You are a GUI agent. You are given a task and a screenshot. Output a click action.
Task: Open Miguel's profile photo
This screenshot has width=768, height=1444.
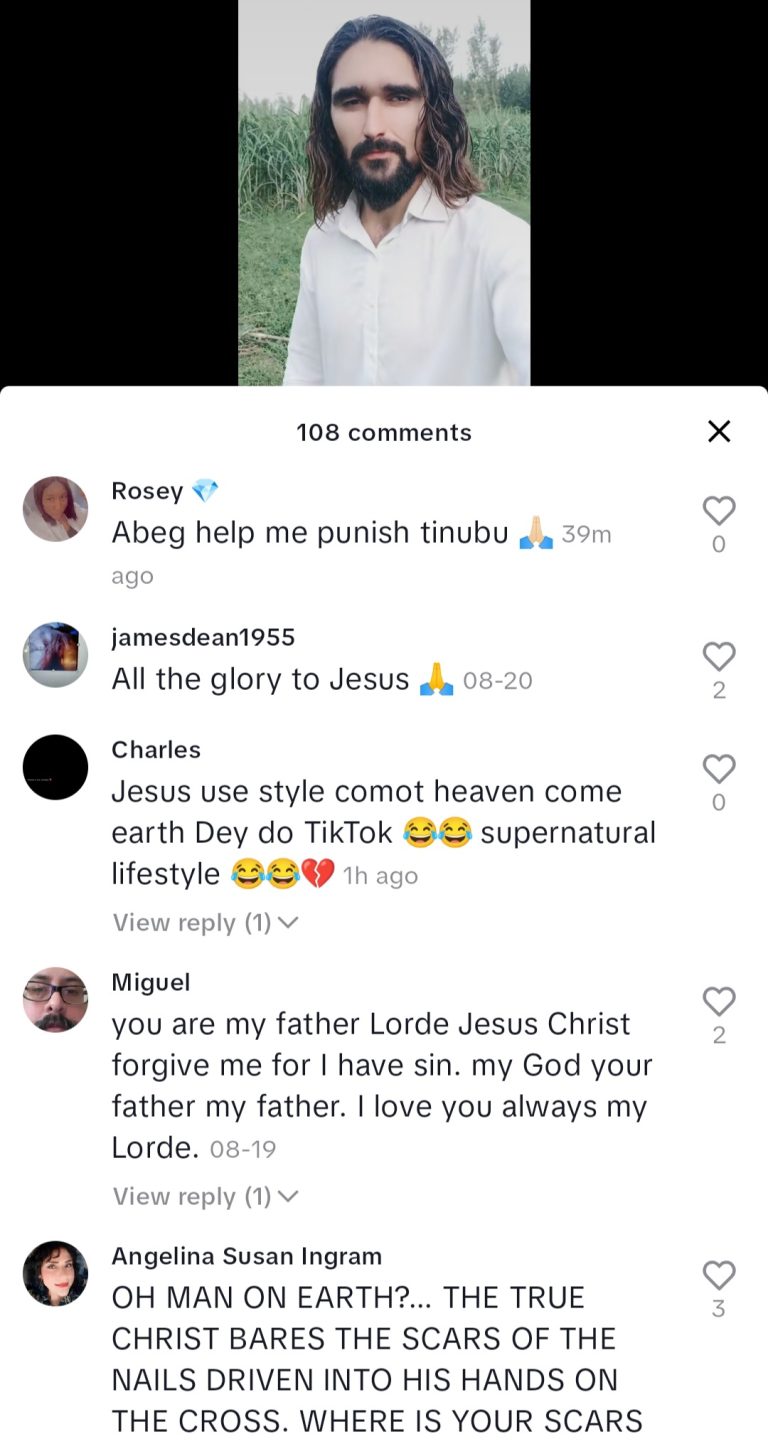55,999
